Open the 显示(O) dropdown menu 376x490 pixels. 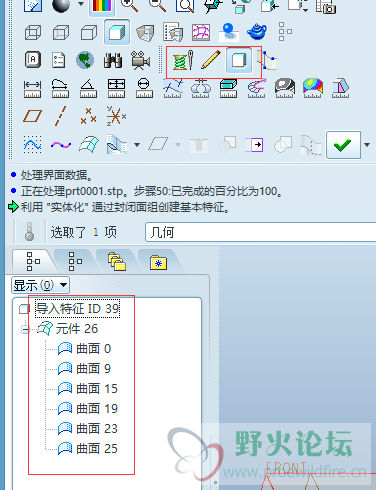tap(40, 285)
